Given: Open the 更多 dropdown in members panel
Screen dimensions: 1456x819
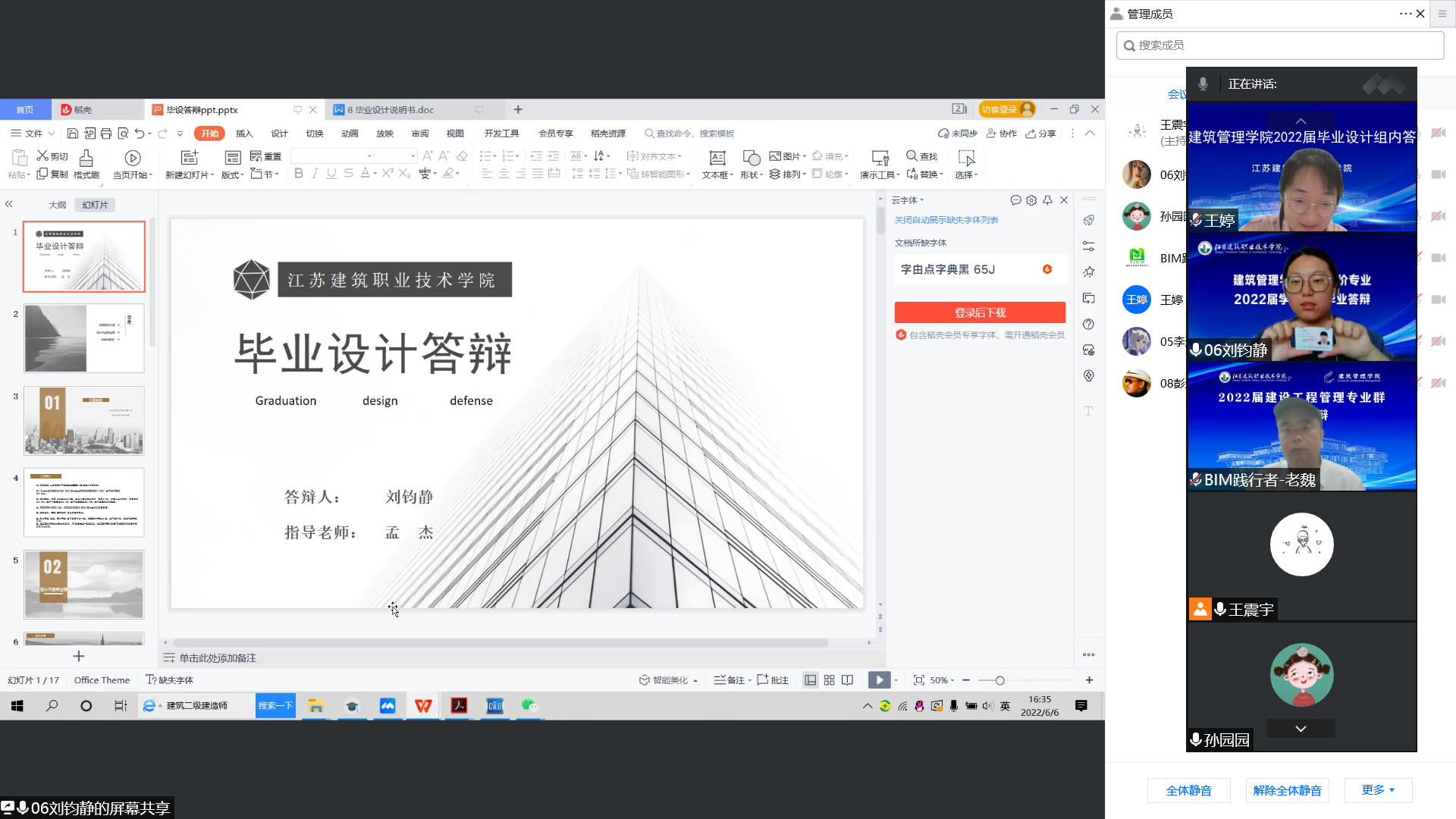Looking at the screenshot, I should click(x=1378, y=790).
